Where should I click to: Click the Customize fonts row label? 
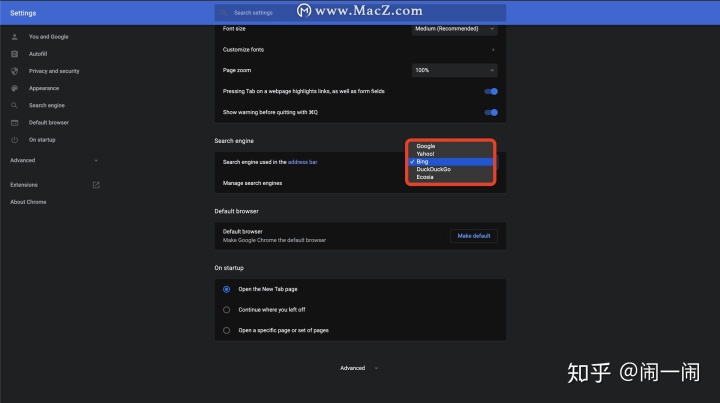(x=243, y=50)
